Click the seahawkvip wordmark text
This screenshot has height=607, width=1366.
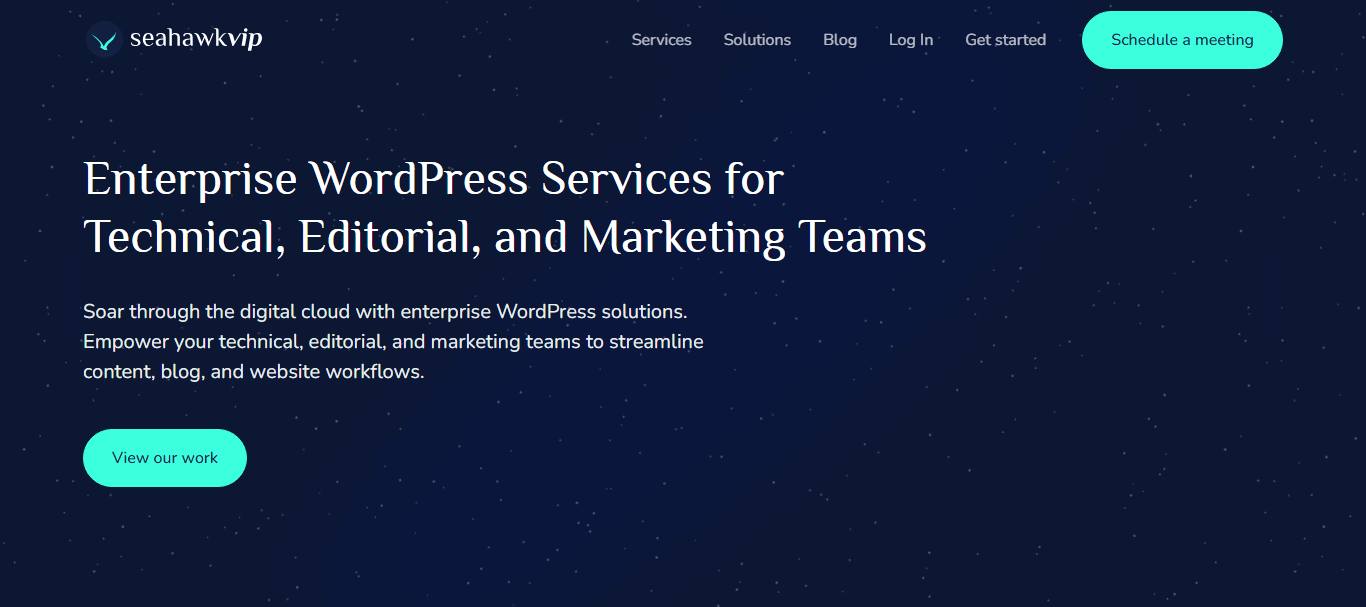pyautogui.click(x=196, y=39)
